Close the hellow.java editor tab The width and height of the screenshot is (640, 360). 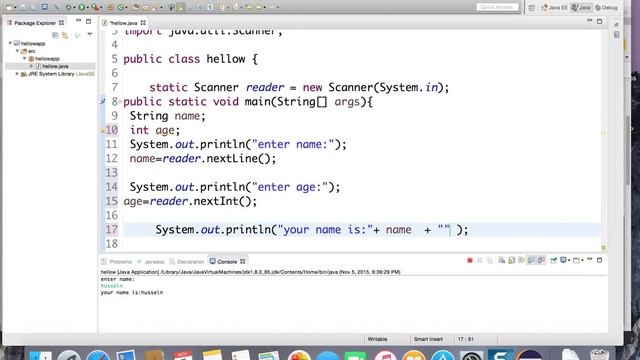(143, 23)
